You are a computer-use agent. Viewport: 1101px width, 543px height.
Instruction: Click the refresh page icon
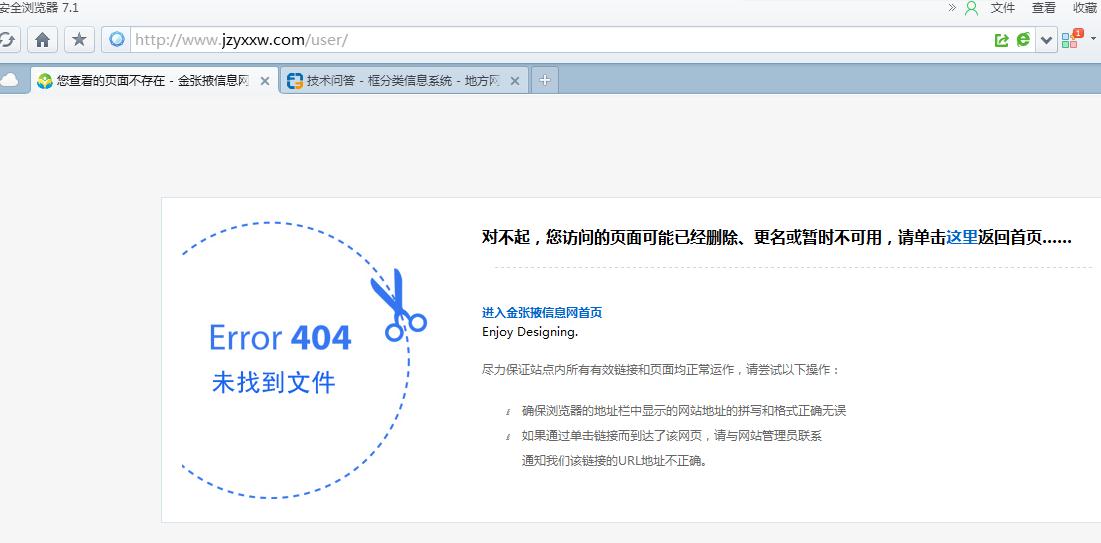(8, 40)
